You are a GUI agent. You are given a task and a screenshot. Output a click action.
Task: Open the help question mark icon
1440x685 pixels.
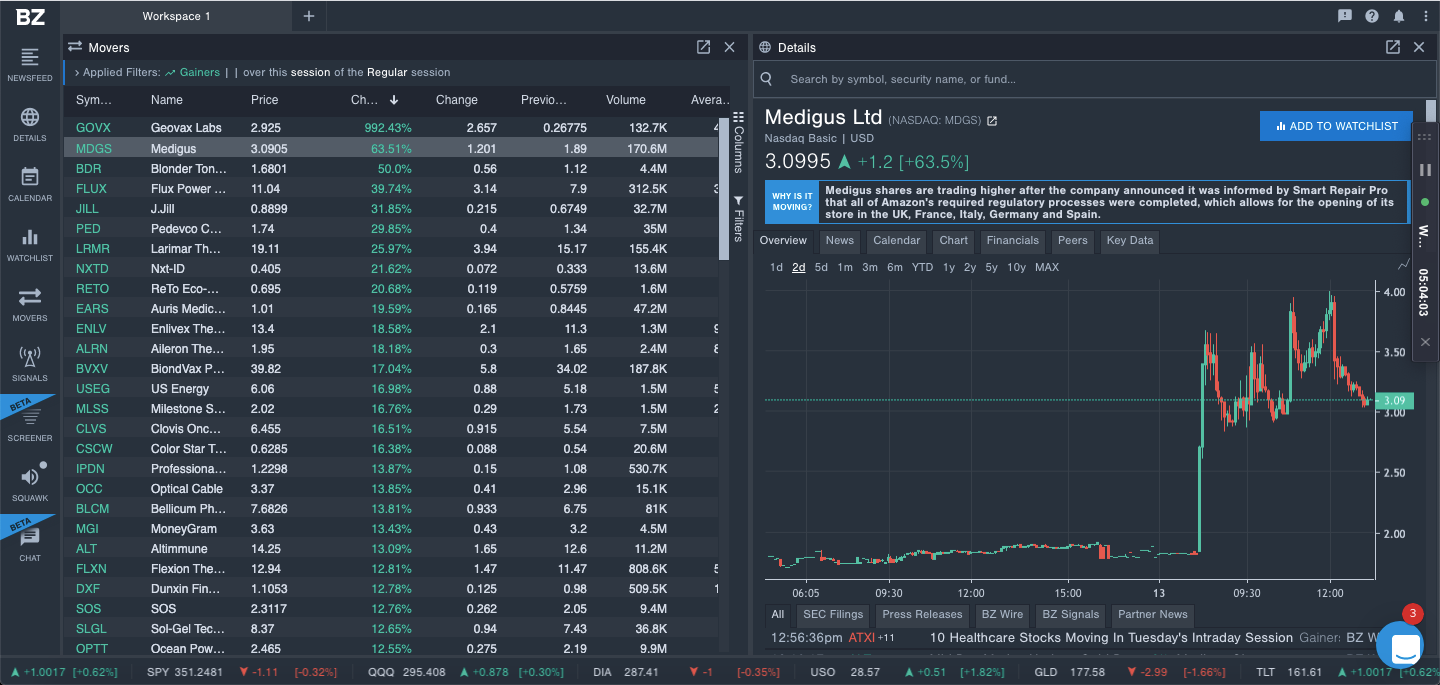[x=1372, y=16]
